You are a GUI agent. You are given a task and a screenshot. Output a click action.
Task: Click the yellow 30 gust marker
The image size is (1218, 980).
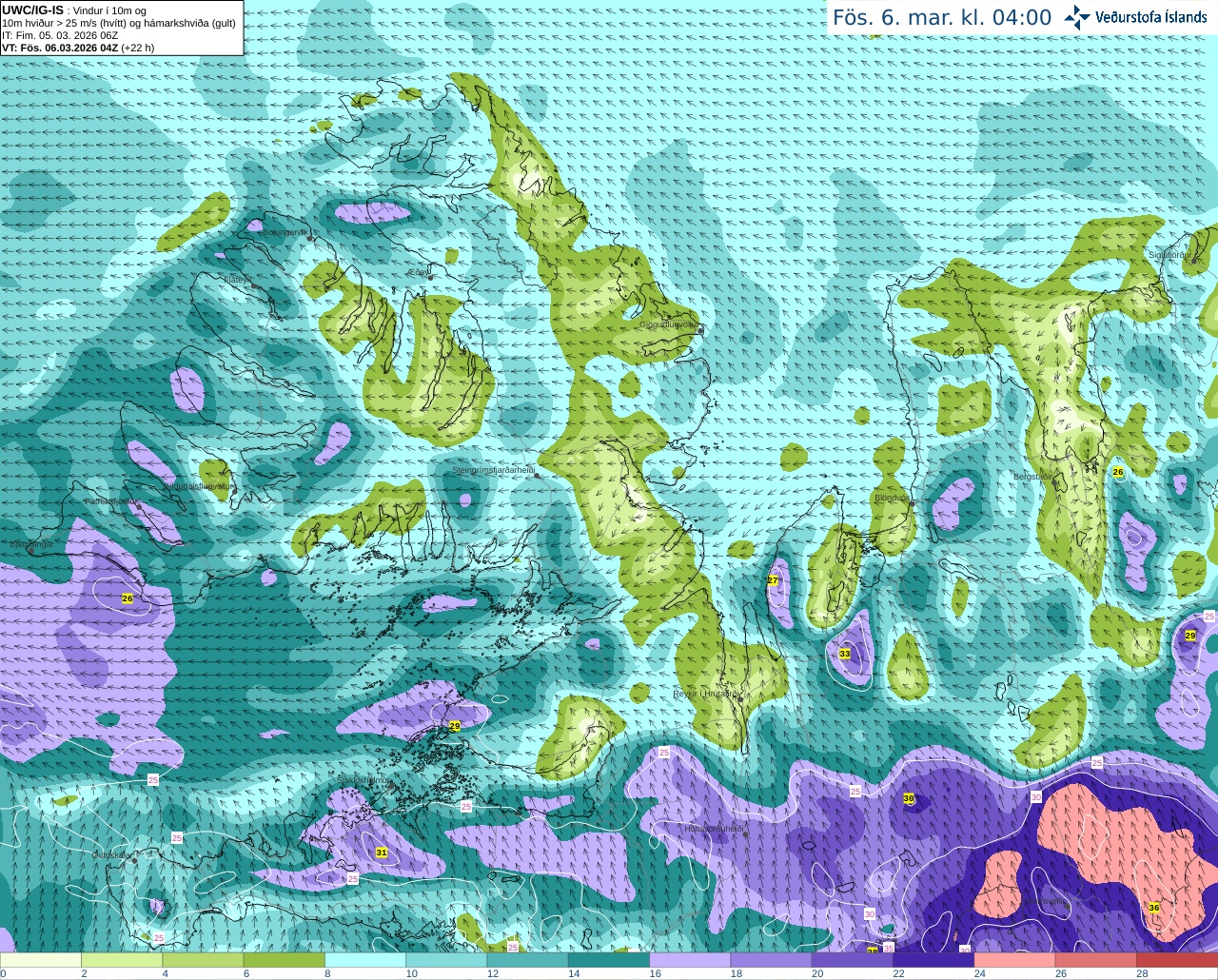pos(909,798)
